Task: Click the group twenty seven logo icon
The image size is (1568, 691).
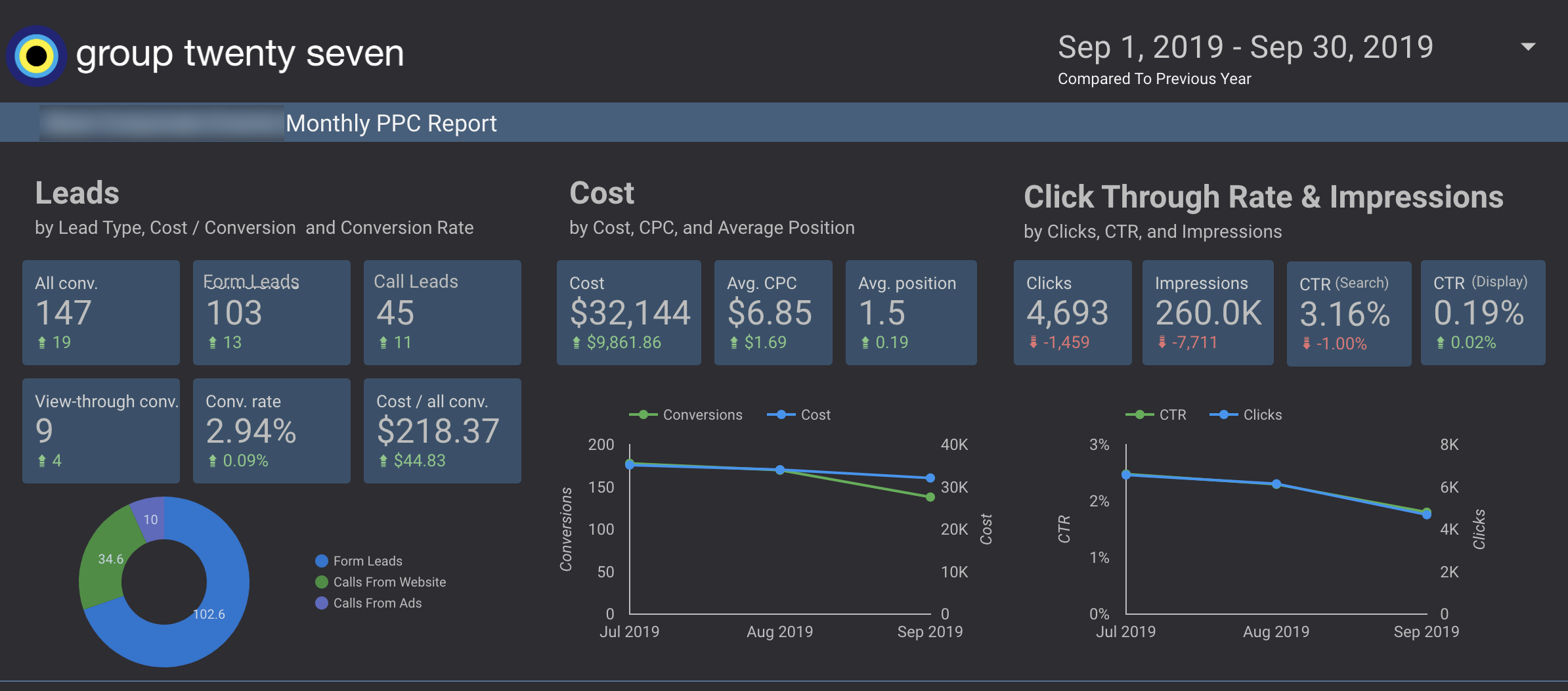Action: 36,55
